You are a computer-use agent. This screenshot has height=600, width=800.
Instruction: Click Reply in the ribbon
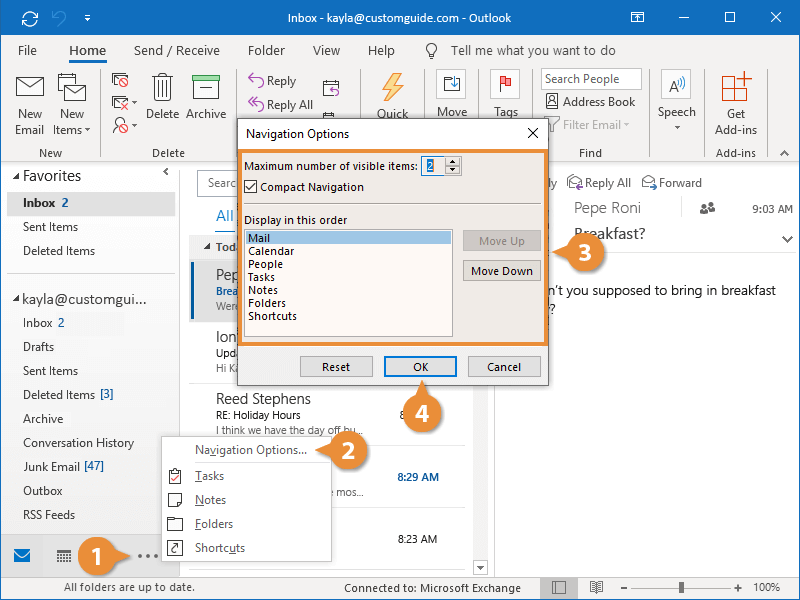click(x=272, y=81)
